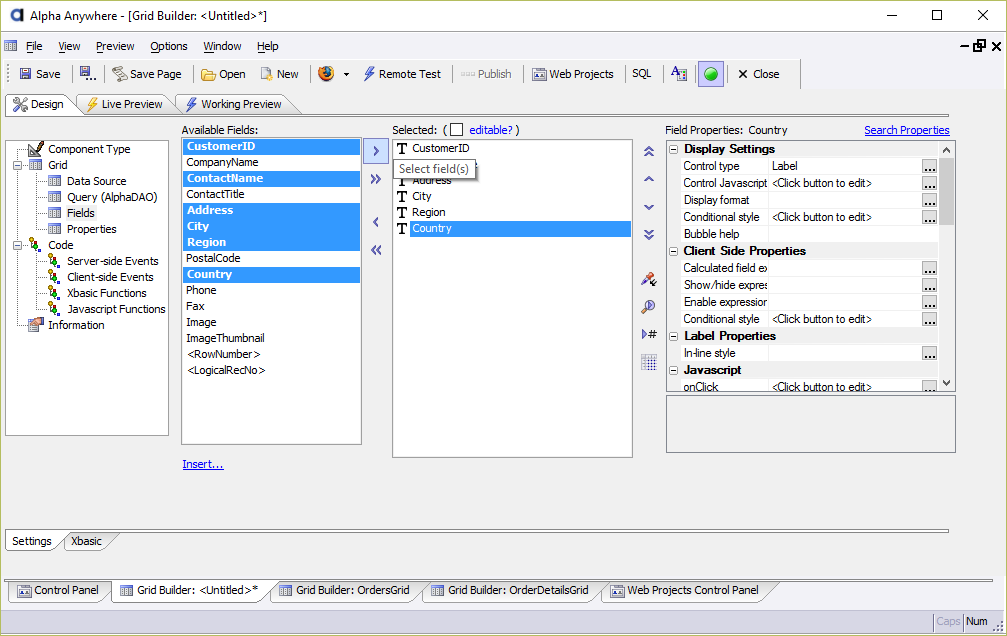
Task: Click the editable? link
Action: (x=491, y=130)
